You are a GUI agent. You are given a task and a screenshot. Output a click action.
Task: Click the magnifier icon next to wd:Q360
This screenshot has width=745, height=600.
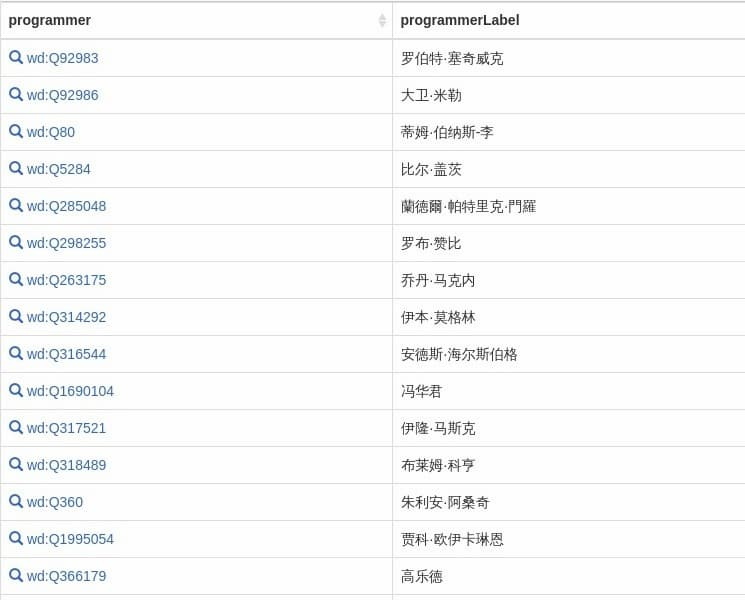click(x=16, y=501)
